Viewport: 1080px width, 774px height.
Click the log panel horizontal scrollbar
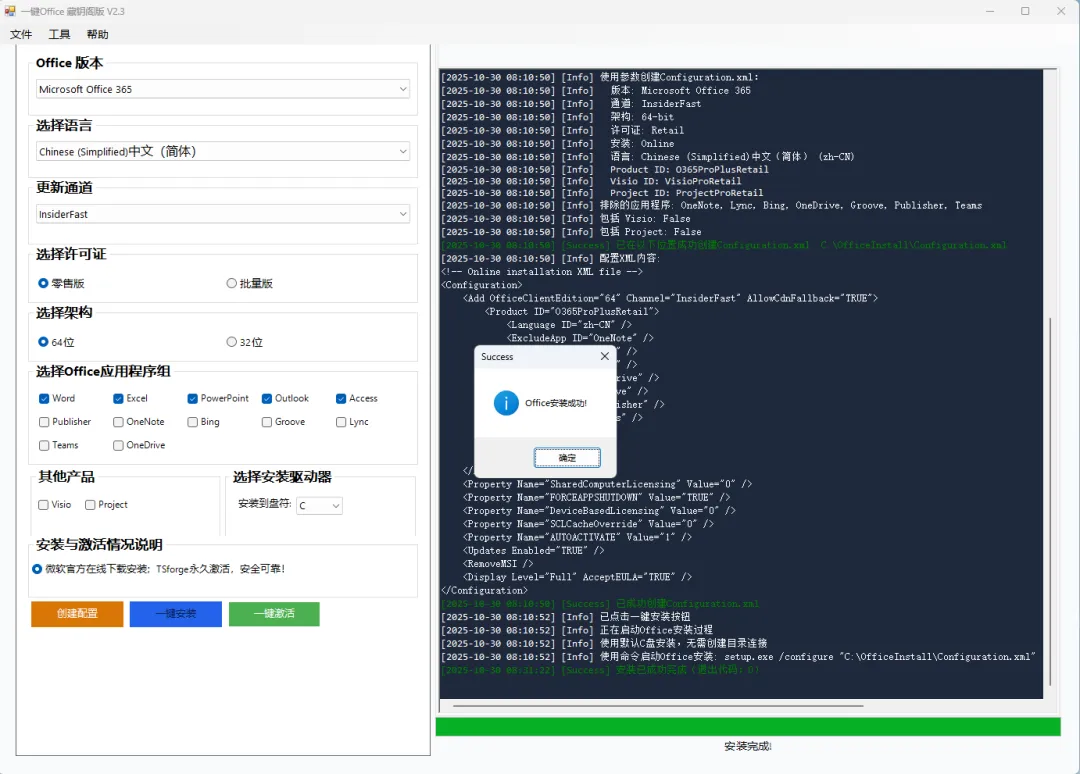(x=658, y=706)
